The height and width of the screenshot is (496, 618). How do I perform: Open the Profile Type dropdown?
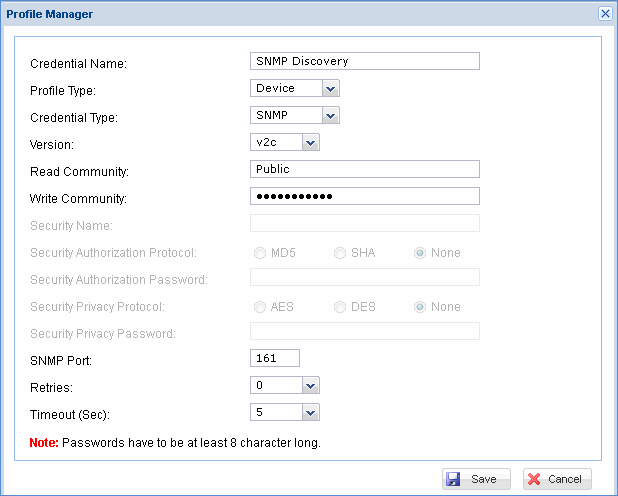pos(331,88)
